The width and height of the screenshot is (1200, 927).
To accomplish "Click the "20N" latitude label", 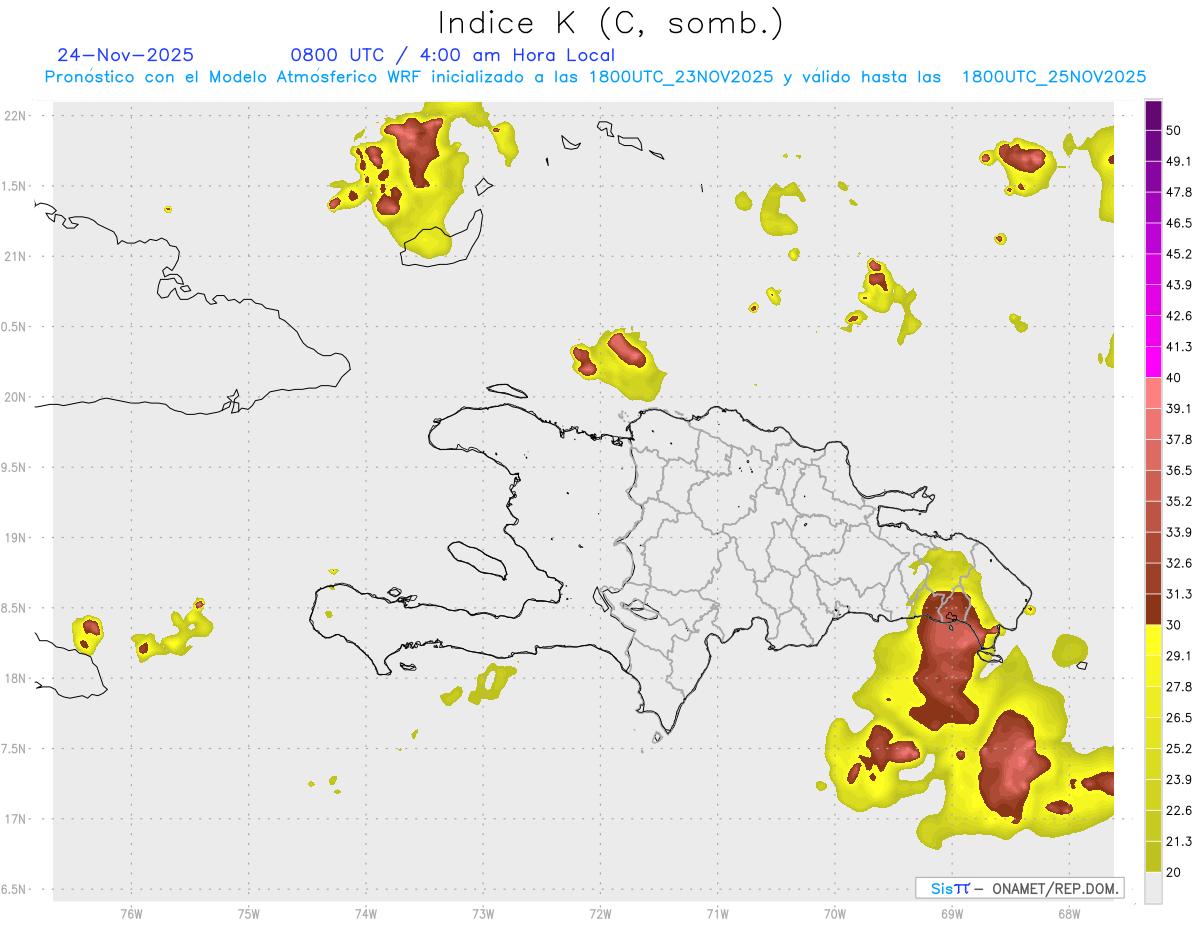I will (x=17, y=397).
